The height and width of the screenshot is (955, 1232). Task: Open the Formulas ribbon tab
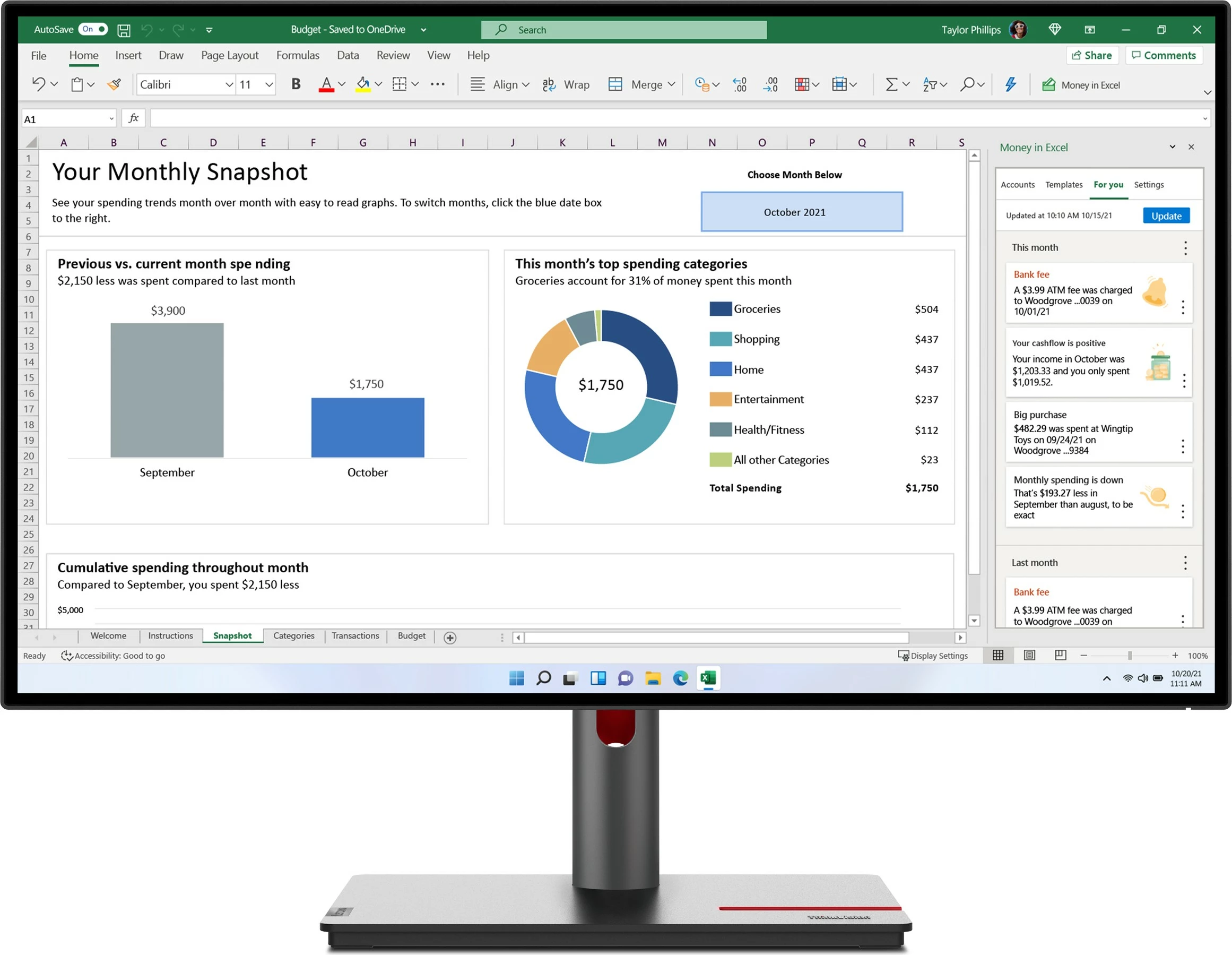pos(298,55)
